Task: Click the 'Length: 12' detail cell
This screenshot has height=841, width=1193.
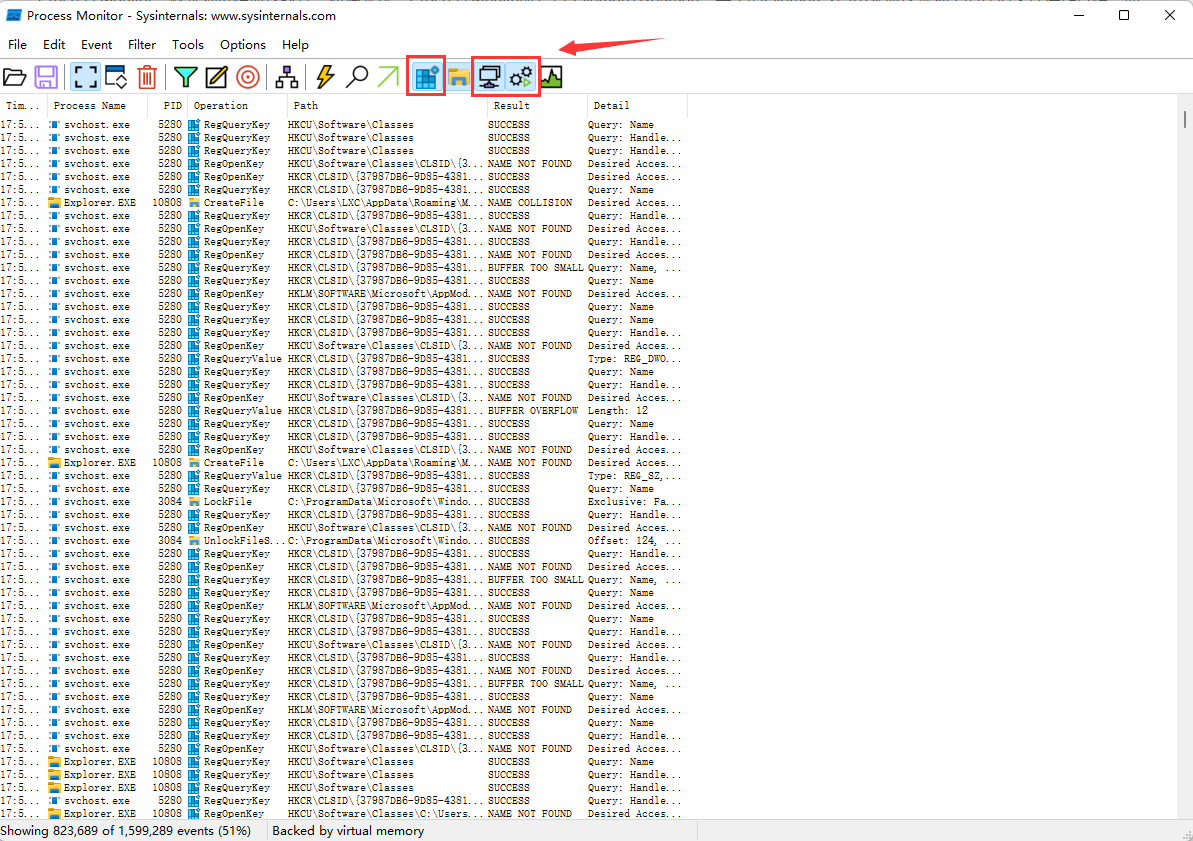Action: [618, 410]
